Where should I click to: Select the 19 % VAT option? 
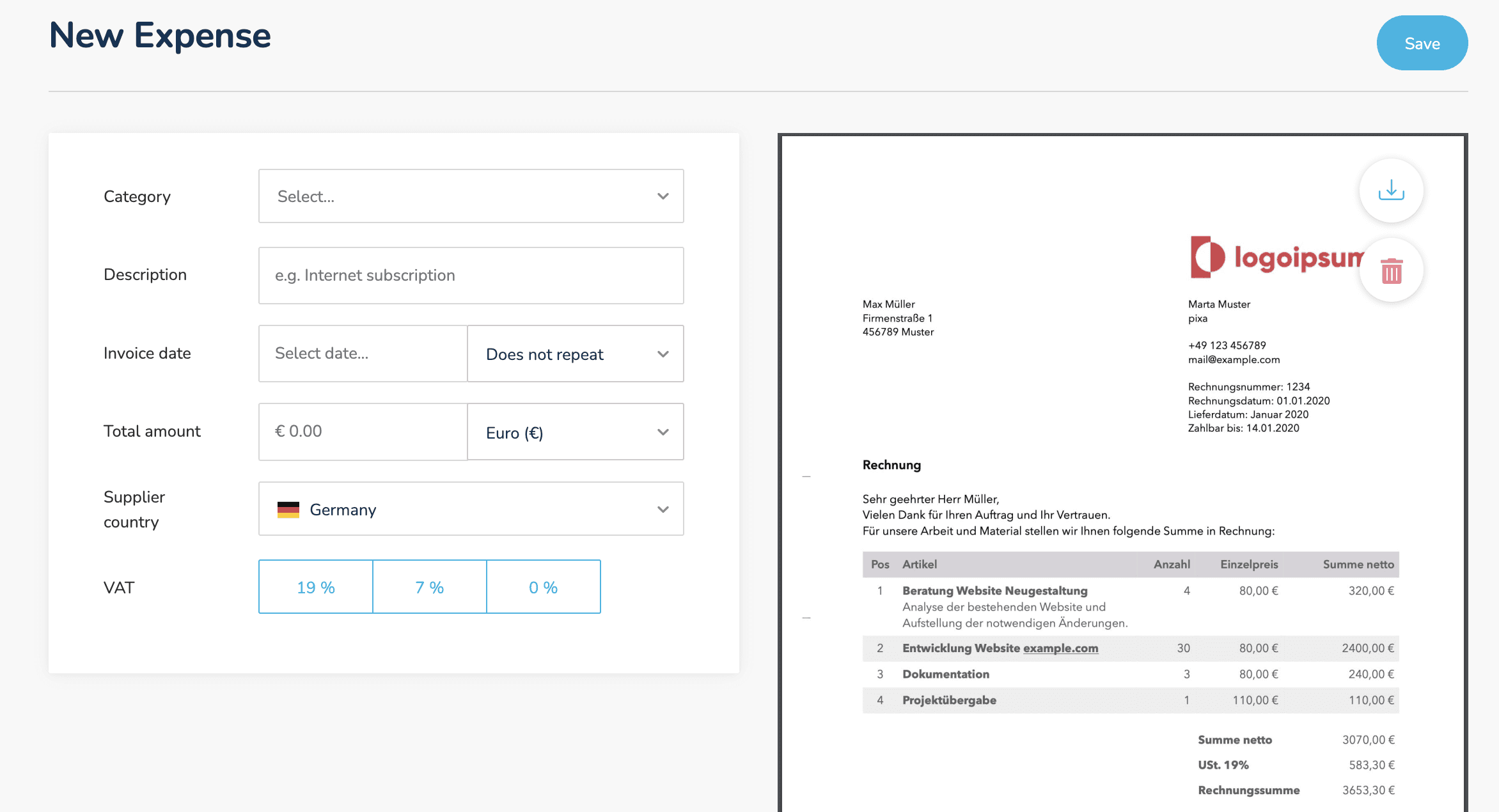click(316, 587)
